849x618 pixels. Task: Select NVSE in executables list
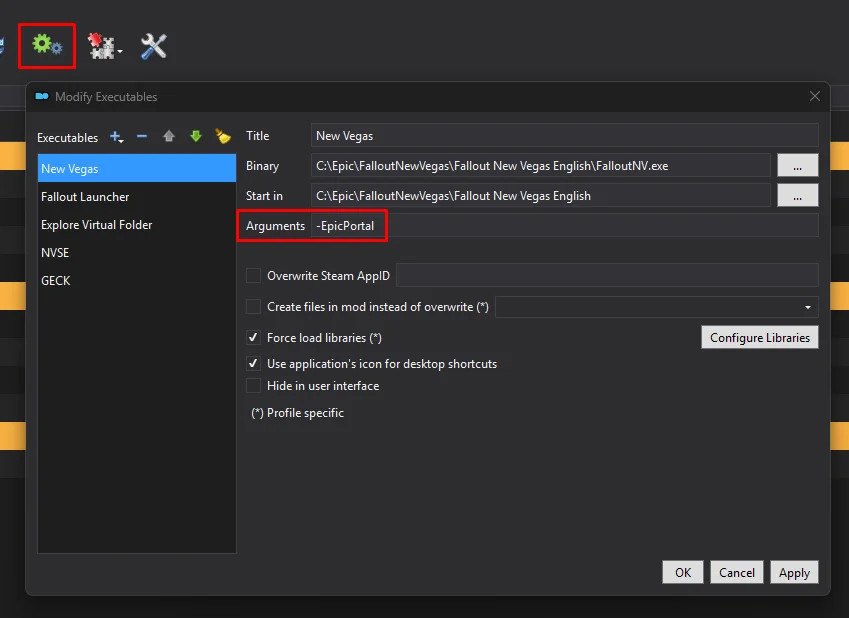click(x=55, y=253)
